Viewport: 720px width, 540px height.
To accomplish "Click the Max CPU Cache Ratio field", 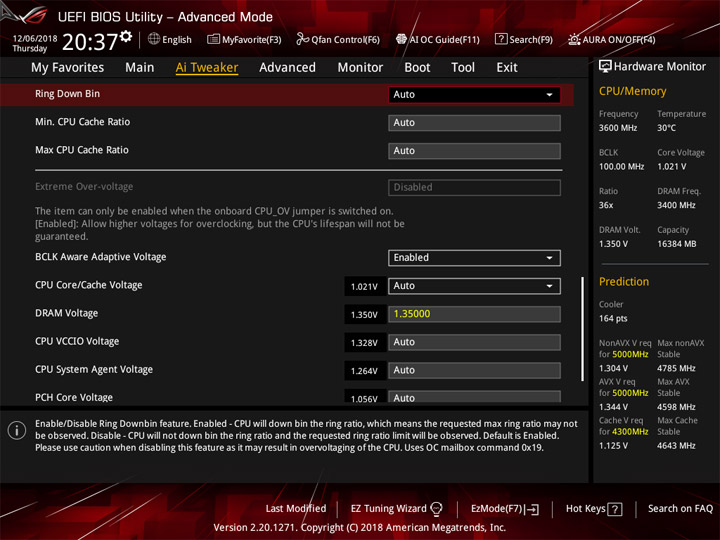I will click(x=474, y=151).
